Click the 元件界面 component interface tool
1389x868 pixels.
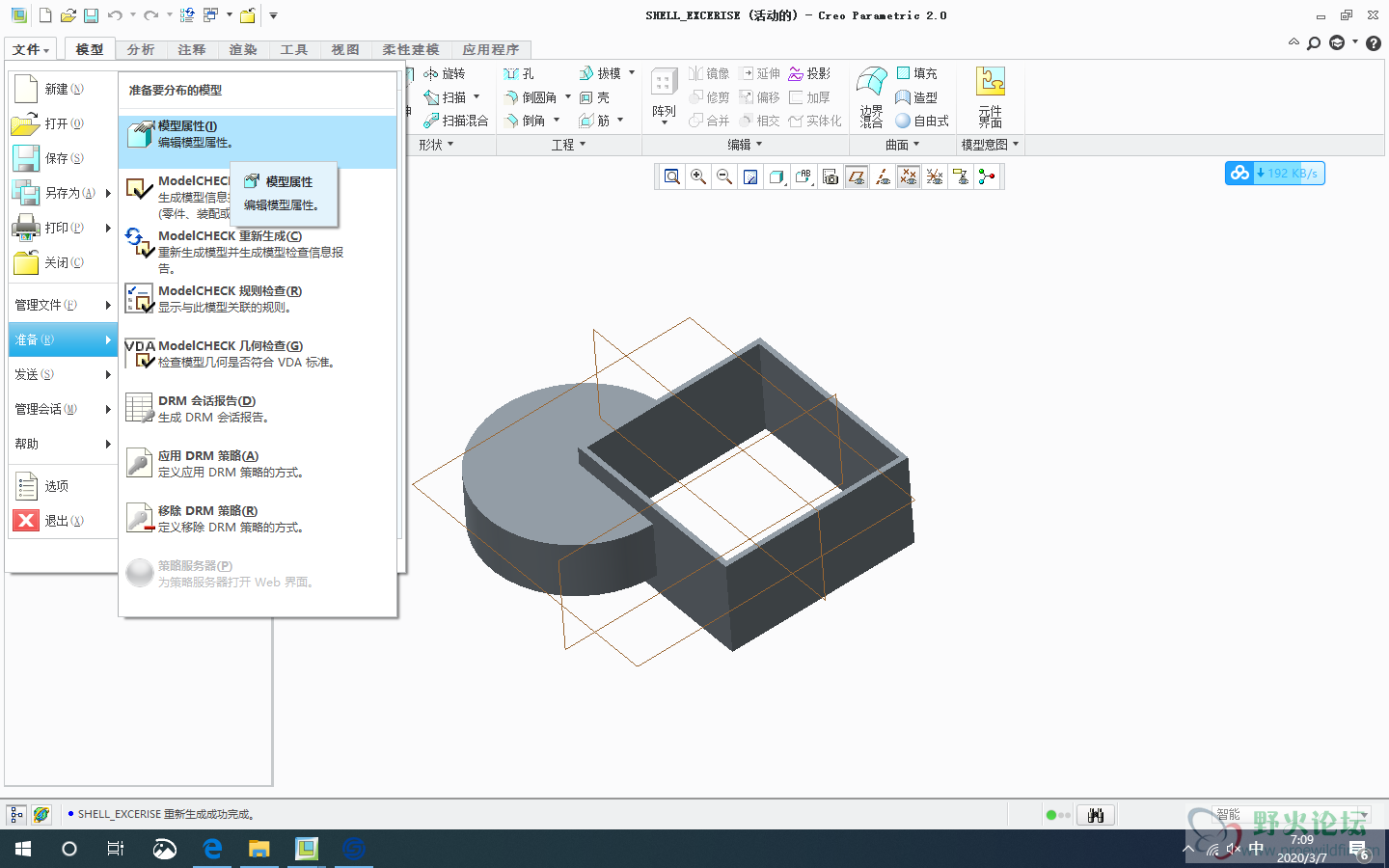point(991,96)
